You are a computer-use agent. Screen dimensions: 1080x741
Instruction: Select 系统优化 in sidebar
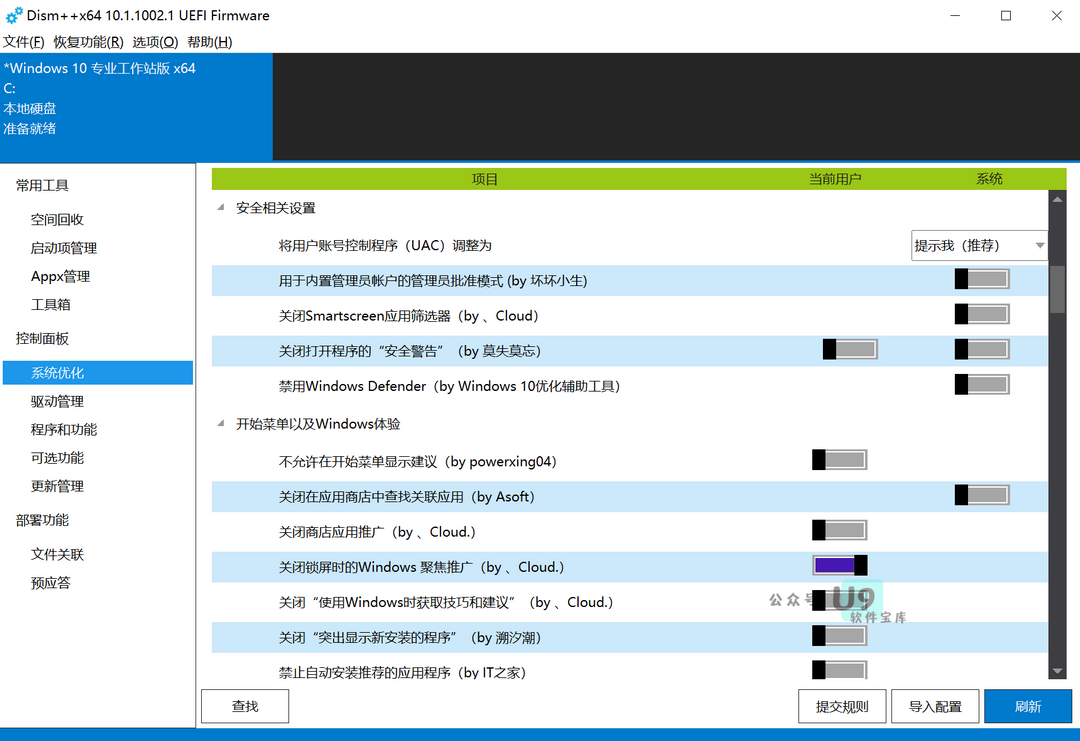[x=98, y=373]
